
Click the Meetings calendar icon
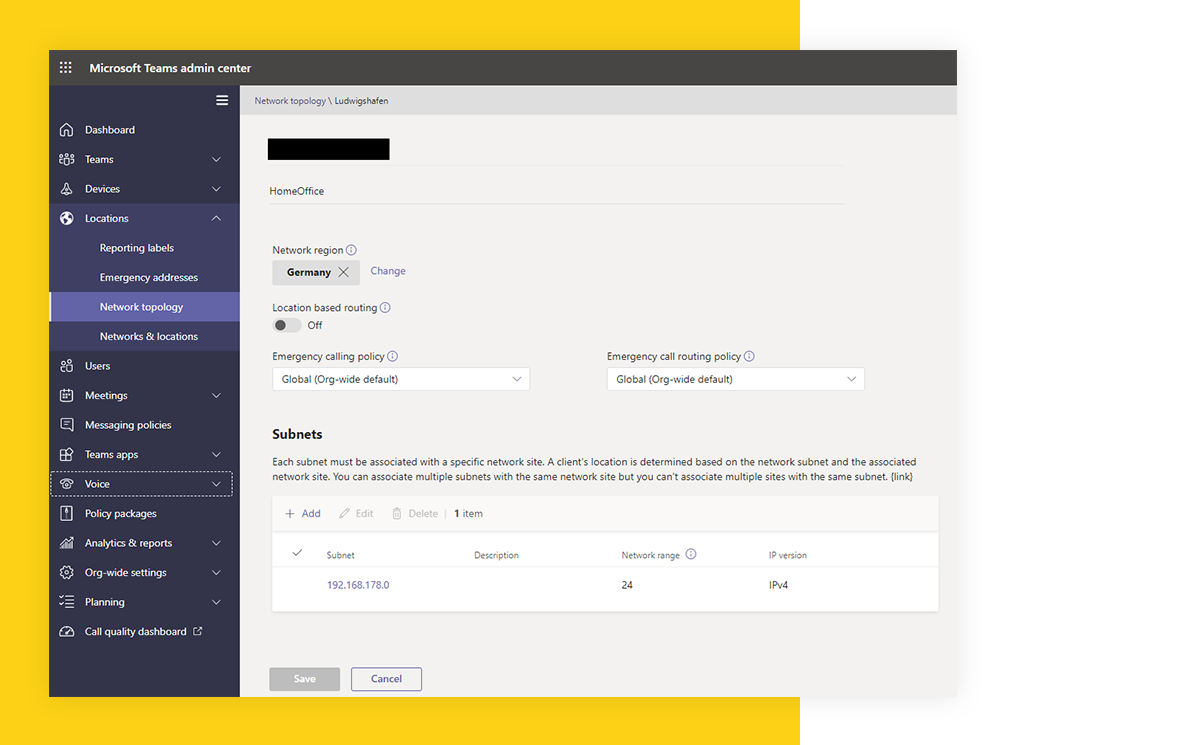coord(67,395)
